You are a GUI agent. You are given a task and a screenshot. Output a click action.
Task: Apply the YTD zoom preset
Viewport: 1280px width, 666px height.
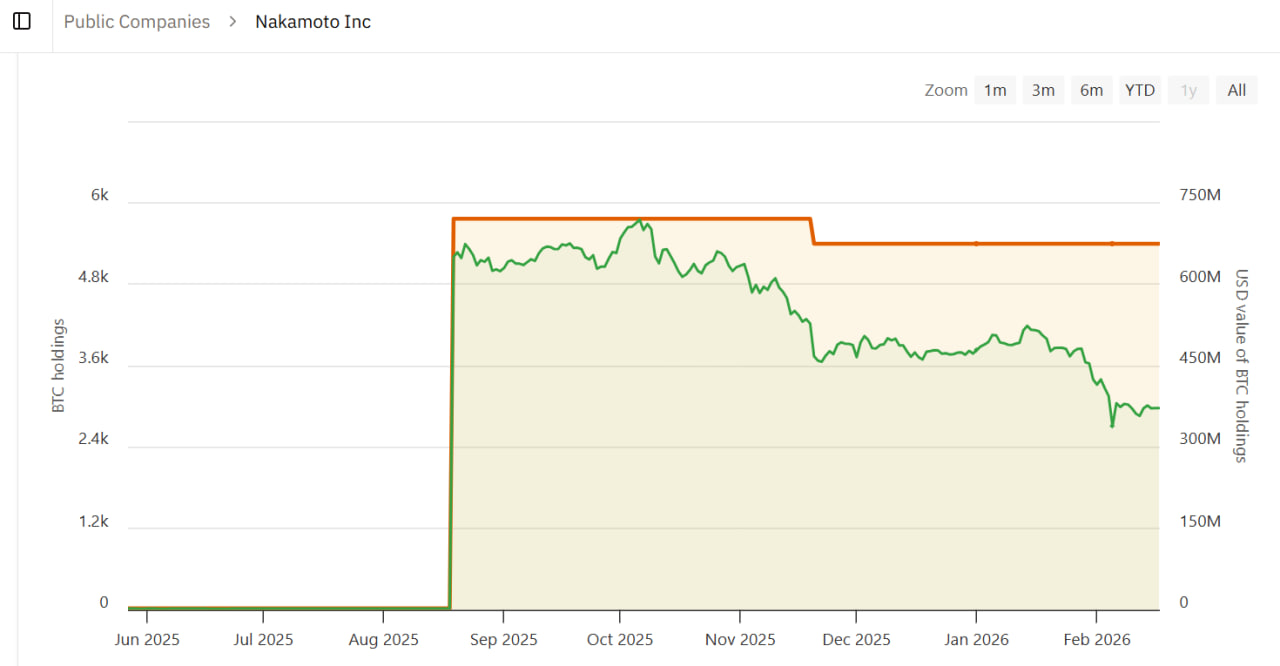click(x=1139, y=90)
